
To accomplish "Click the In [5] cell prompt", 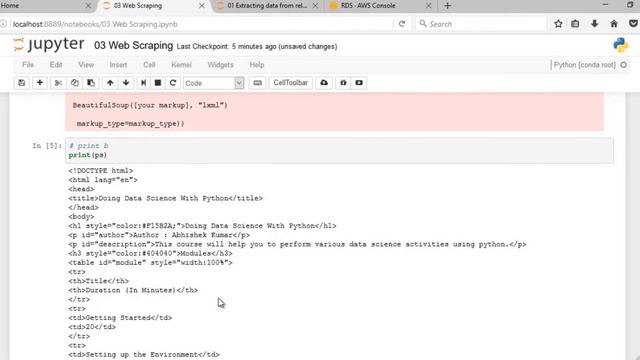I will 47,146.
